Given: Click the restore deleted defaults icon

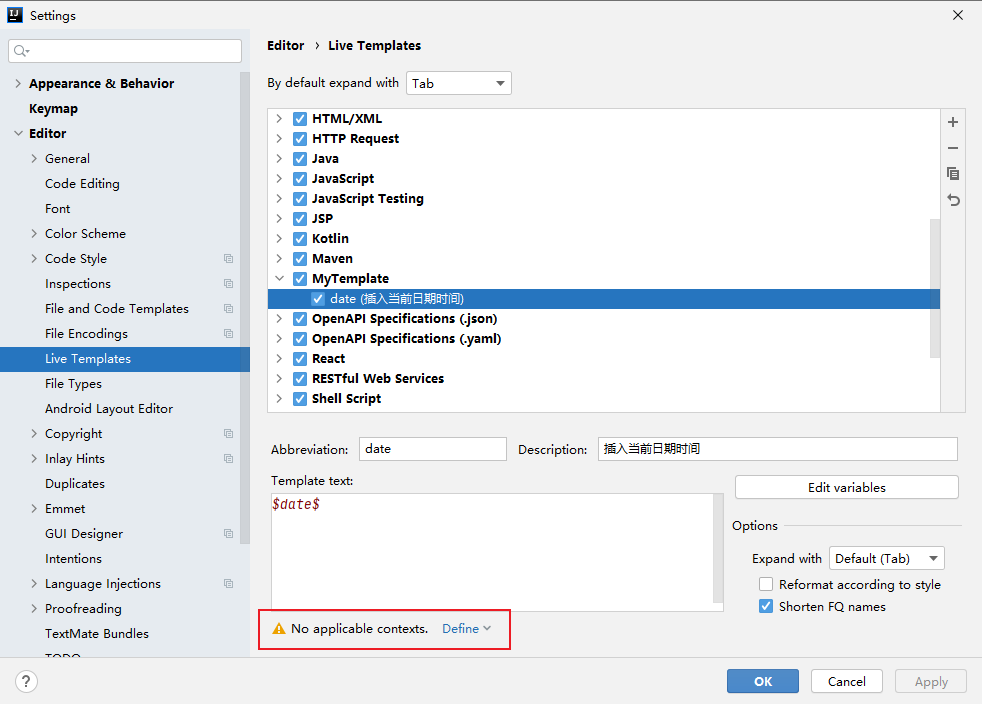Looking at the screenshot, I should coord(953,200).
